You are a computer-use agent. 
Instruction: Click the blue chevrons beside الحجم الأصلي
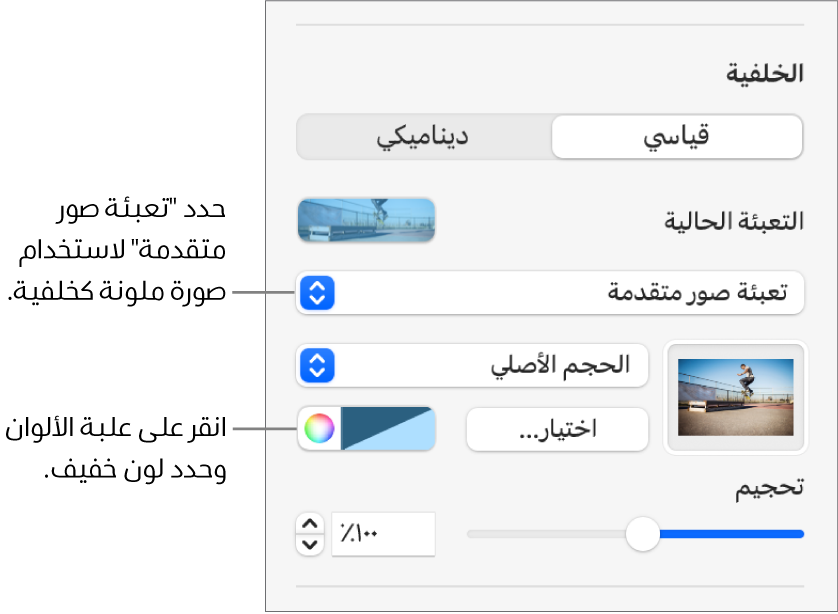tap(316, 366)
